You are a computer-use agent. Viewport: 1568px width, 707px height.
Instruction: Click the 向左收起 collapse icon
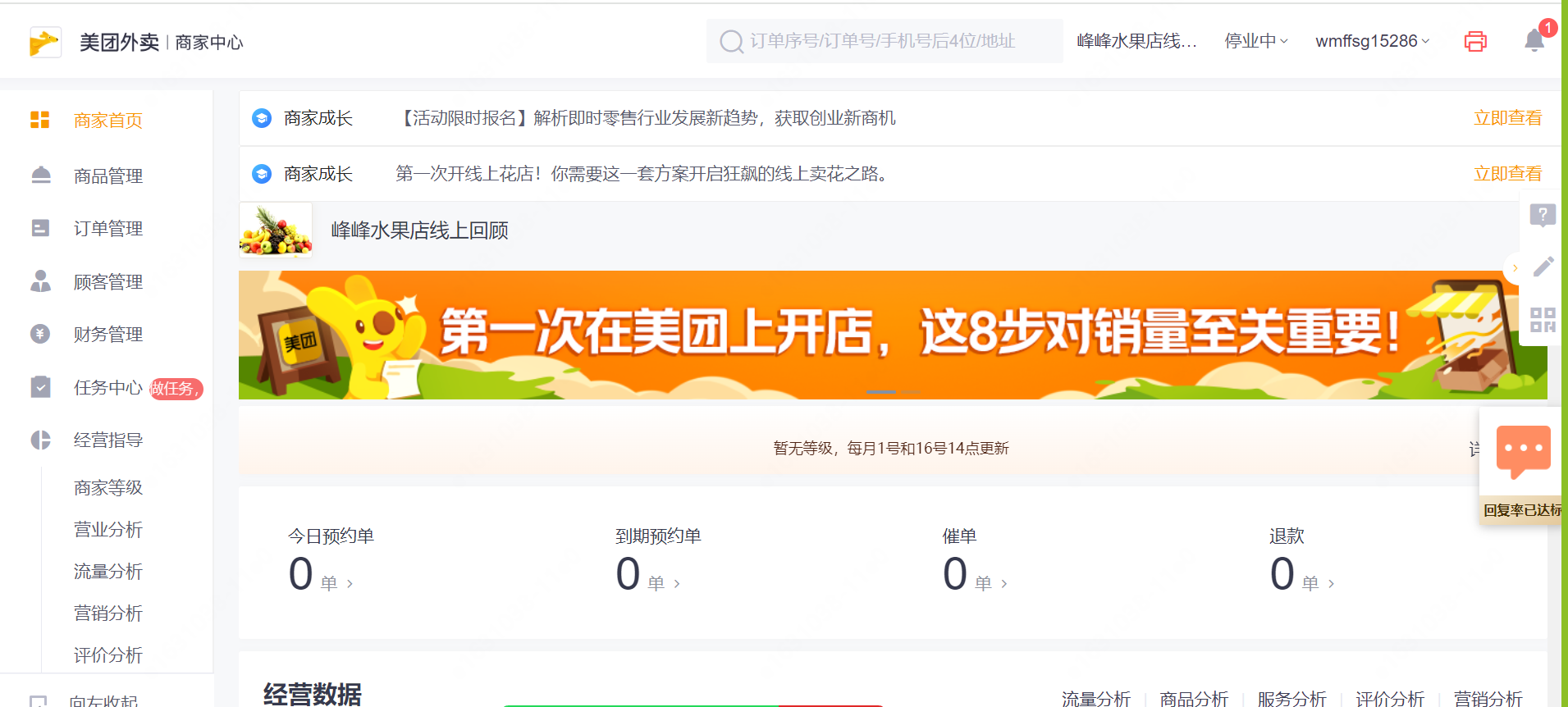(38, 701)
